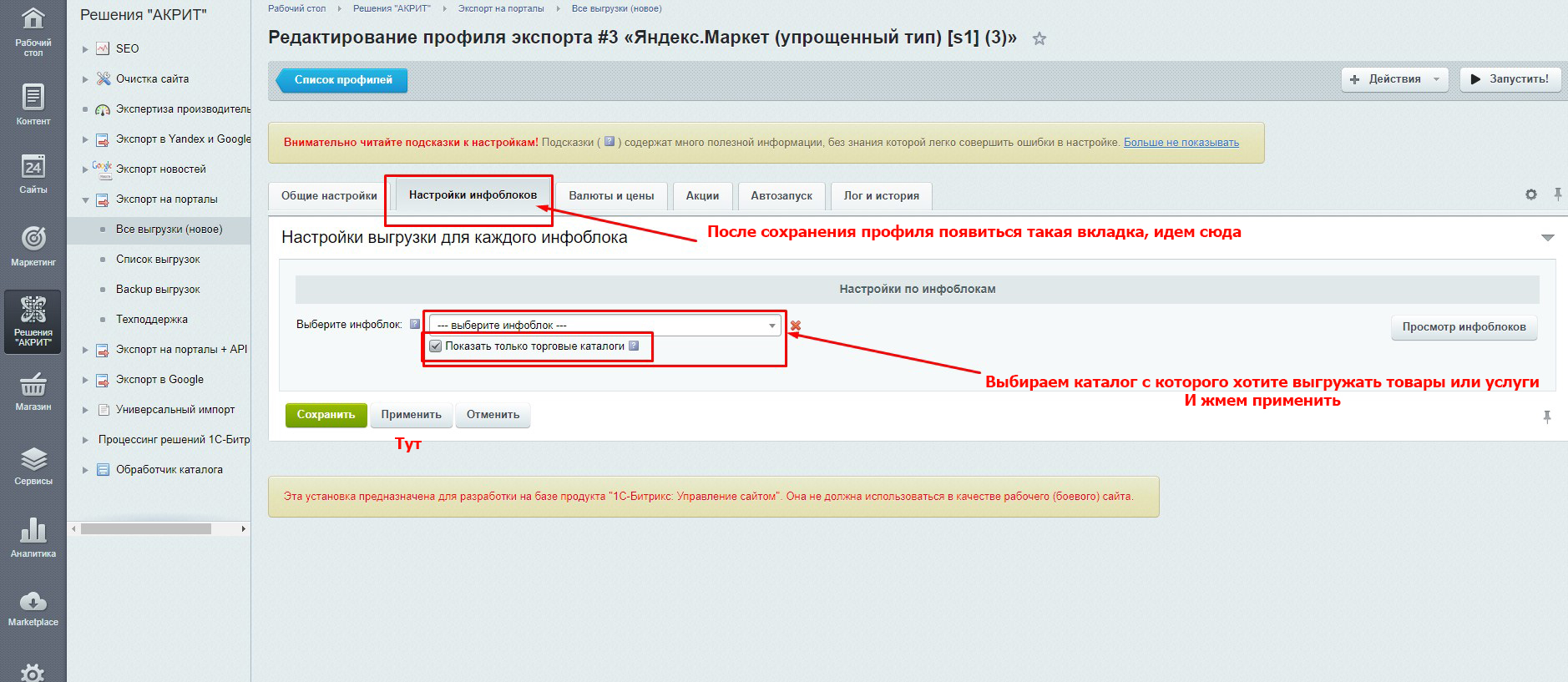
Task: Open tab settings gear icon
Action: click(x=1530, y=194)
